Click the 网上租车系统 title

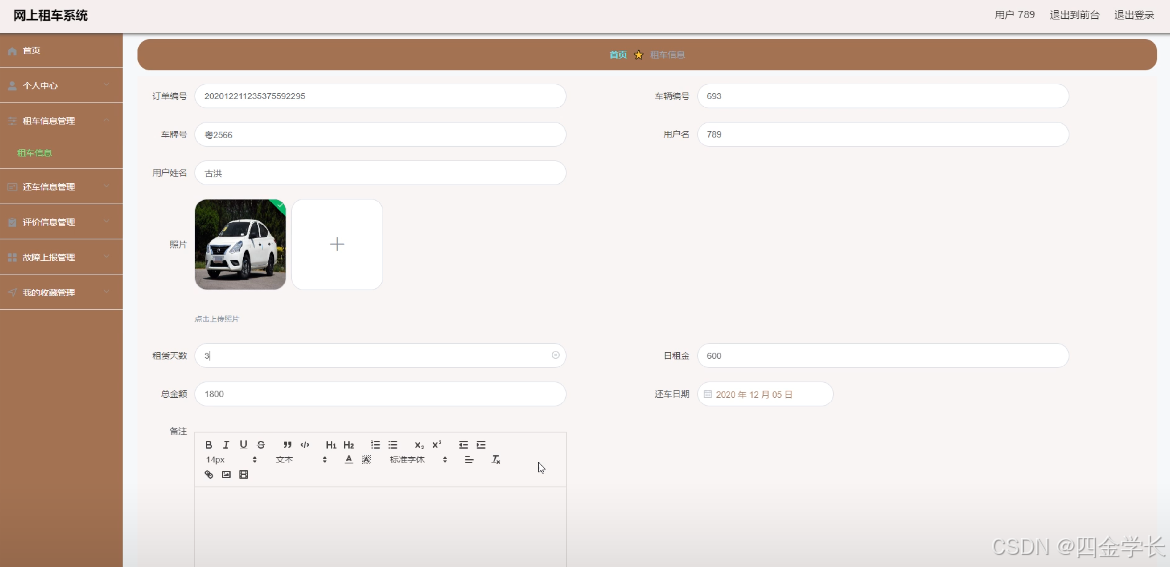(x=50, y=16)
